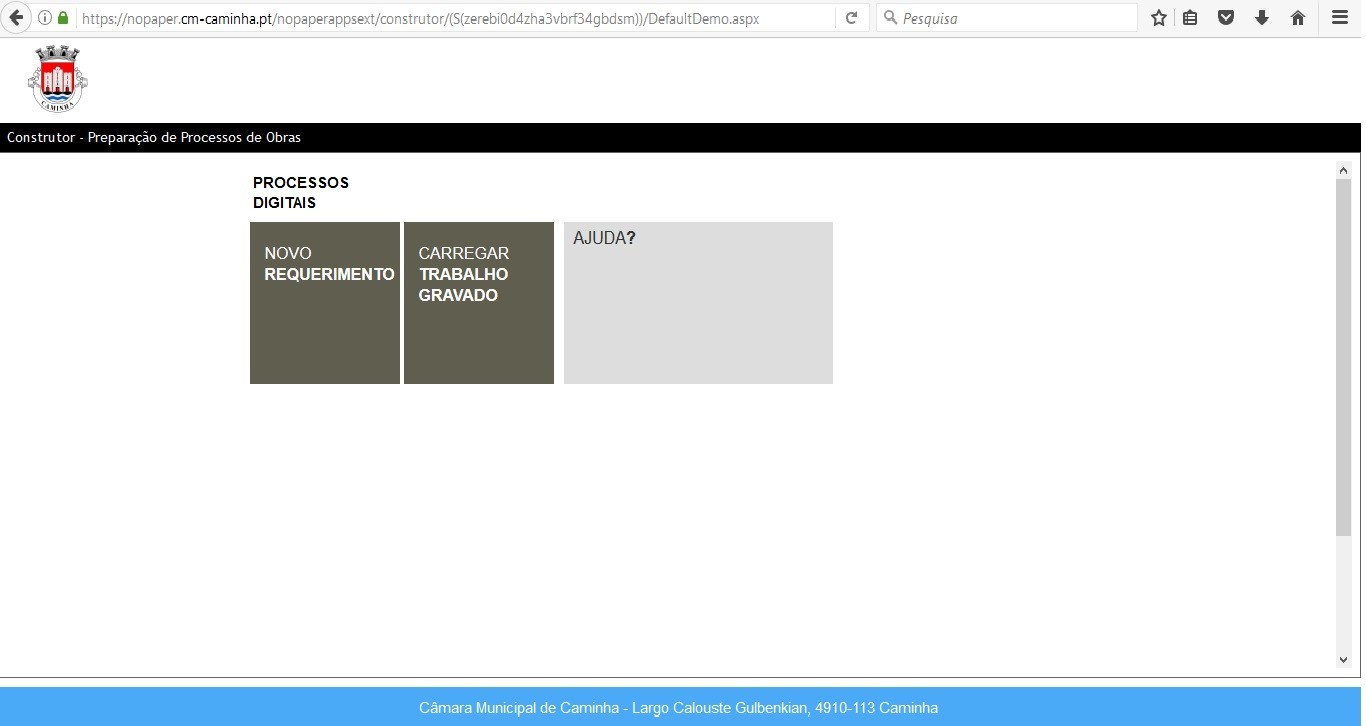Click the Pocket save icon
Viewport: 1366px width, 726px height.
tap(1225, 18)
